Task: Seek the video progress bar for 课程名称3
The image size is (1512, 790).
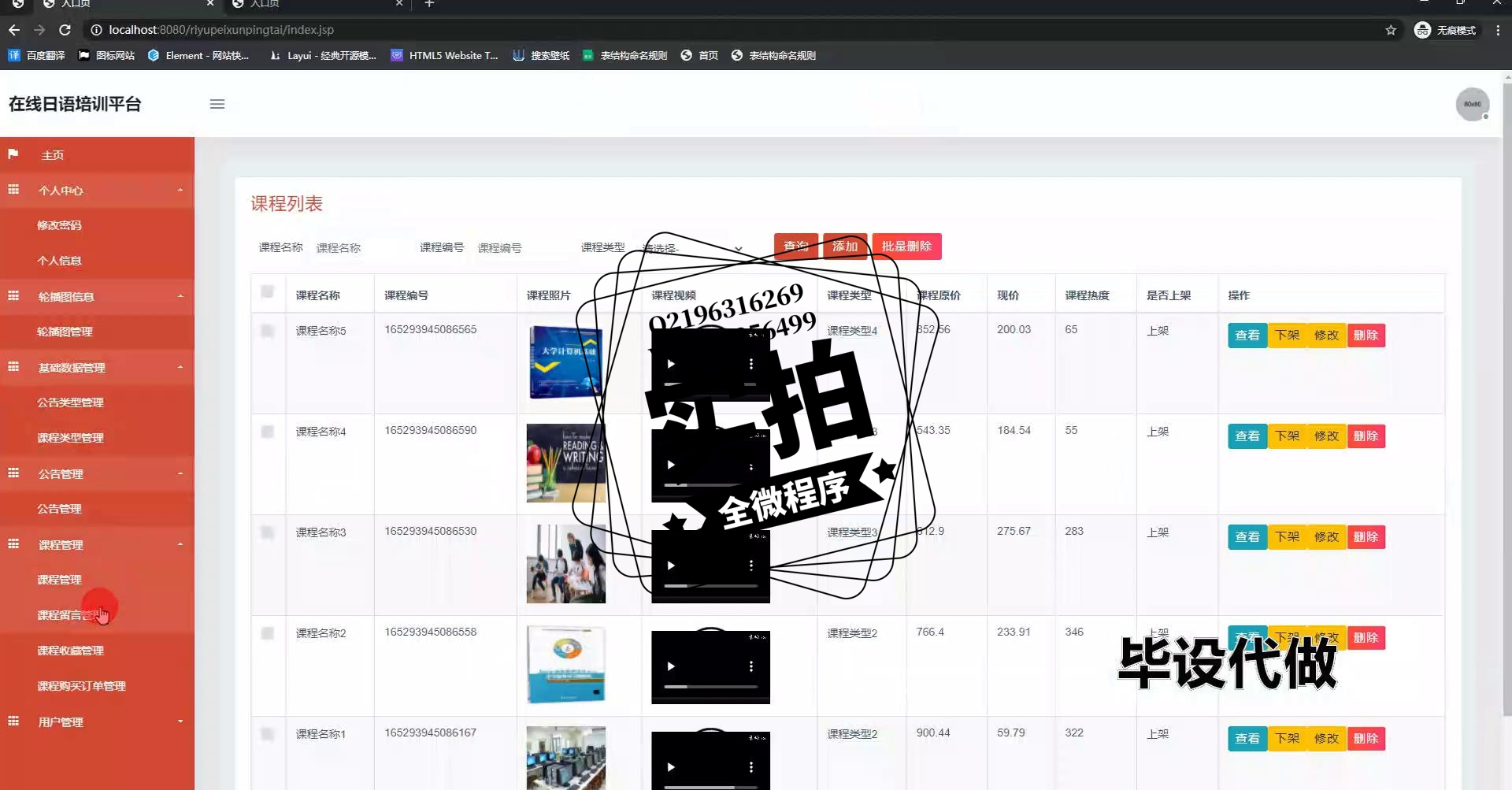Action: tap(710, 586)
